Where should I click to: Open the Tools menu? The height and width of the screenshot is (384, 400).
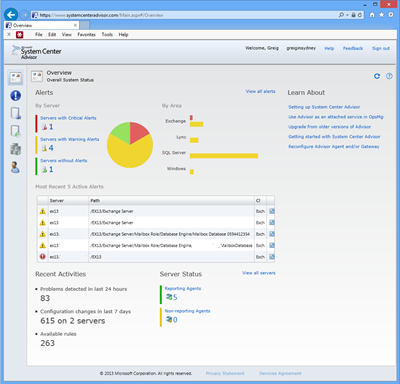(x=107, y=34)
